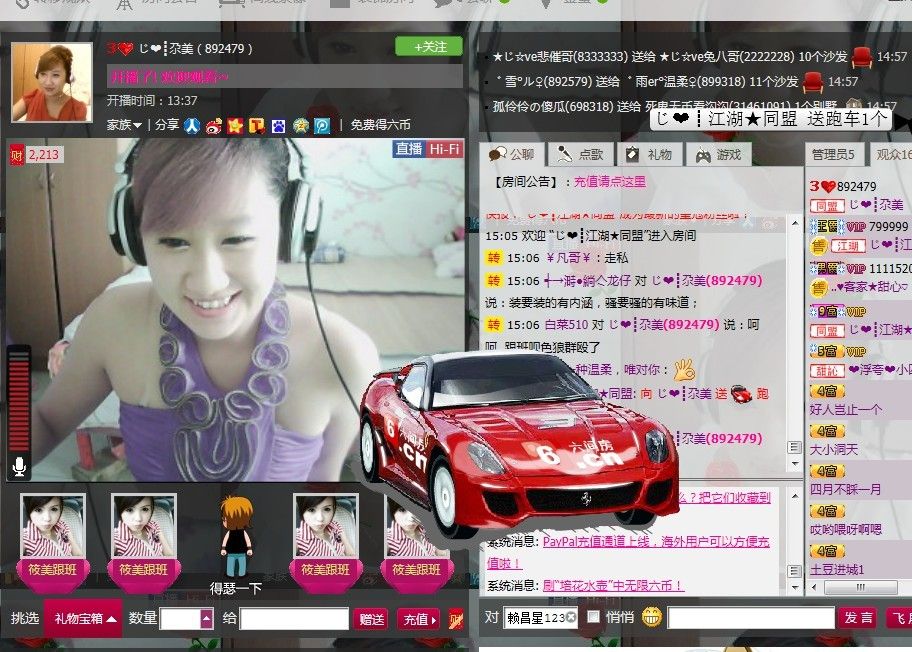Click the user 好人岂止一个 in list
This screenshot has width=912, height=652.
point(846,409)
